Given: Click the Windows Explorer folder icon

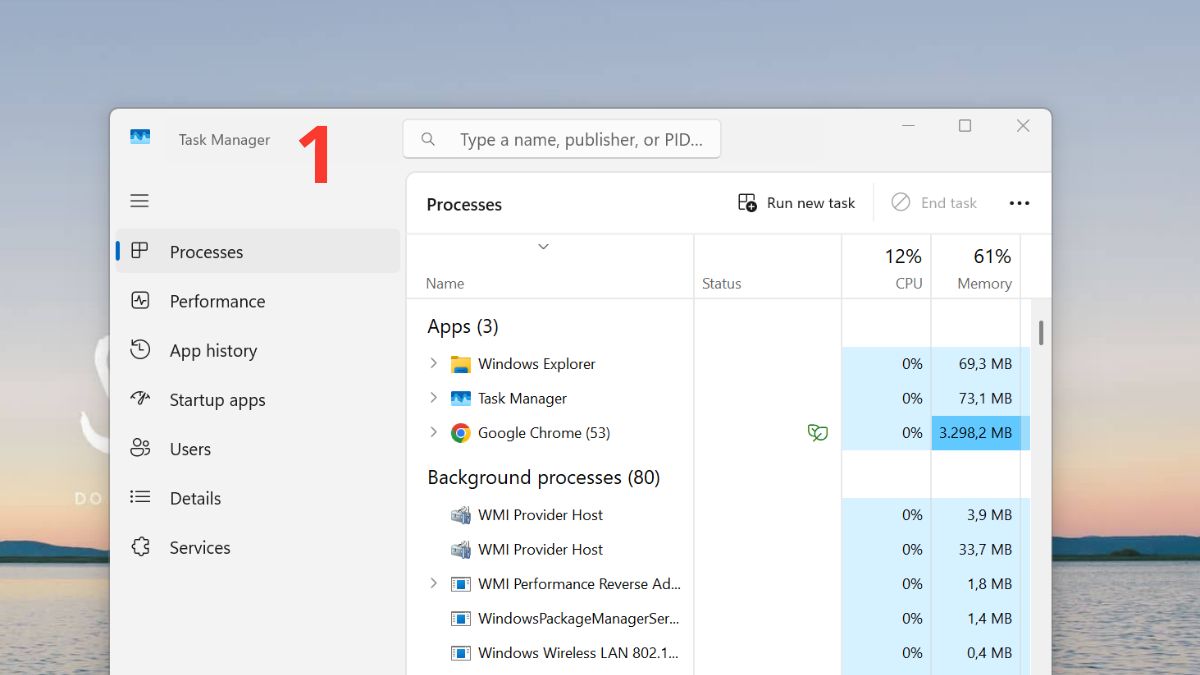Looking at the screenshot, I should click(461, 364).
